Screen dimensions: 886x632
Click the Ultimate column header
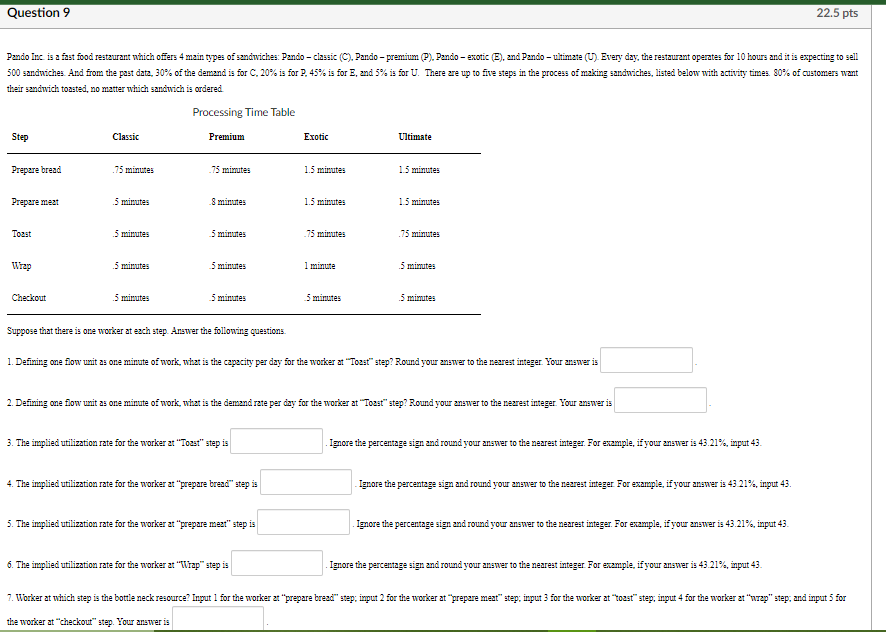click(415, 137)
